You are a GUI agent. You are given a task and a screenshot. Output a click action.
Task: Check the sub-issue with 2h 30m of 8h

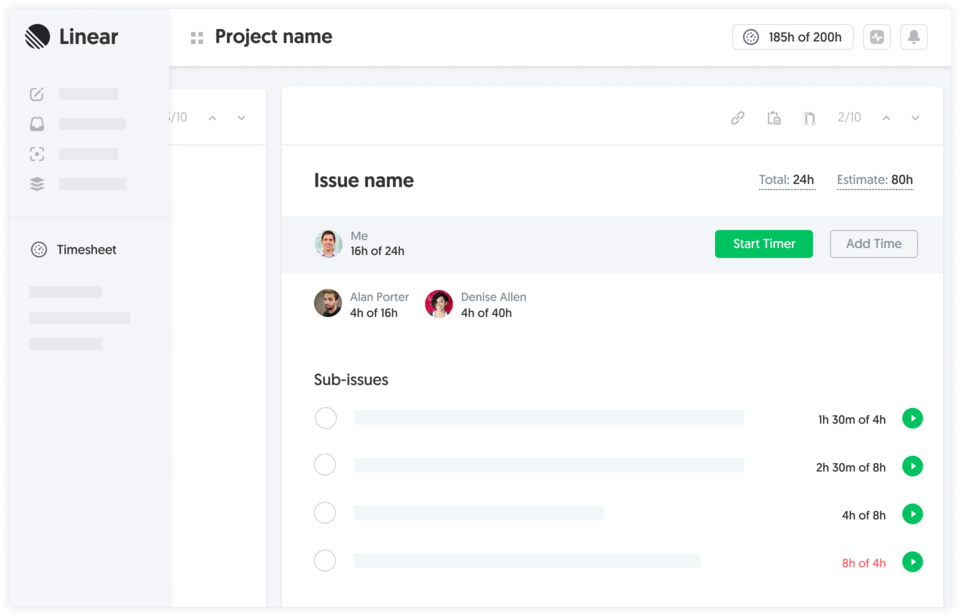(325, 465)
